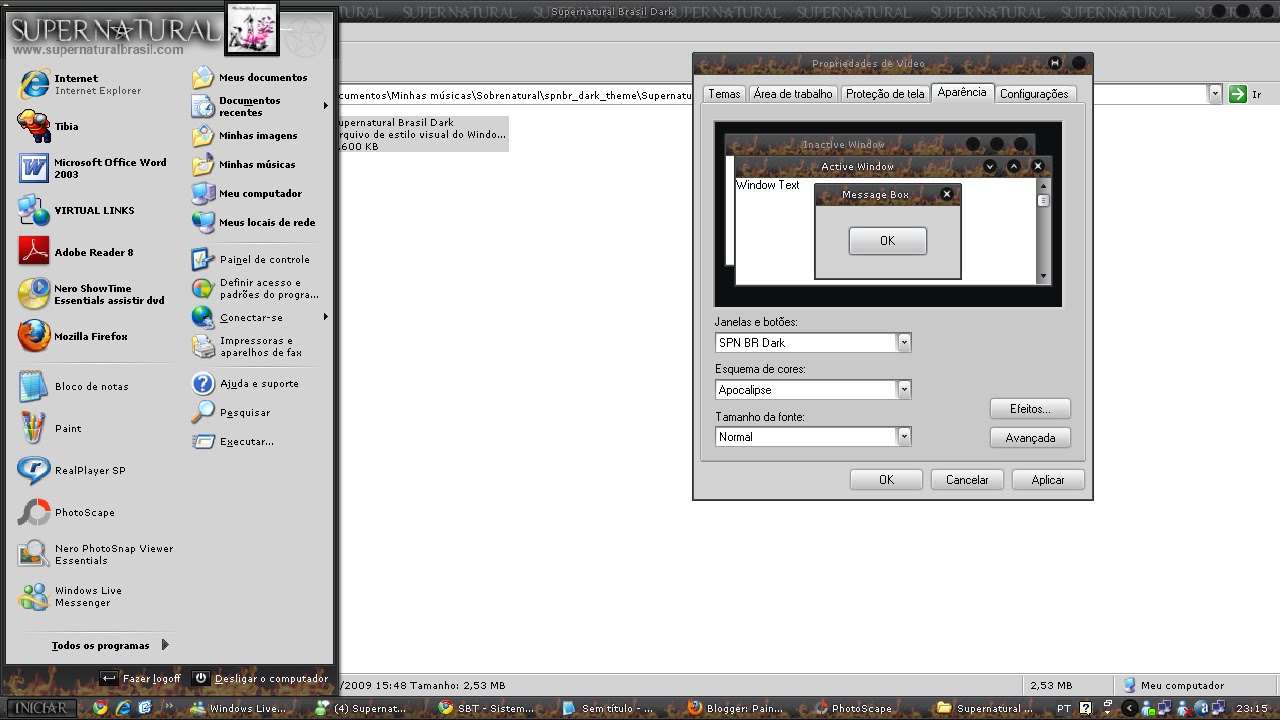Click the INICIAR start button

click(42, 708)
